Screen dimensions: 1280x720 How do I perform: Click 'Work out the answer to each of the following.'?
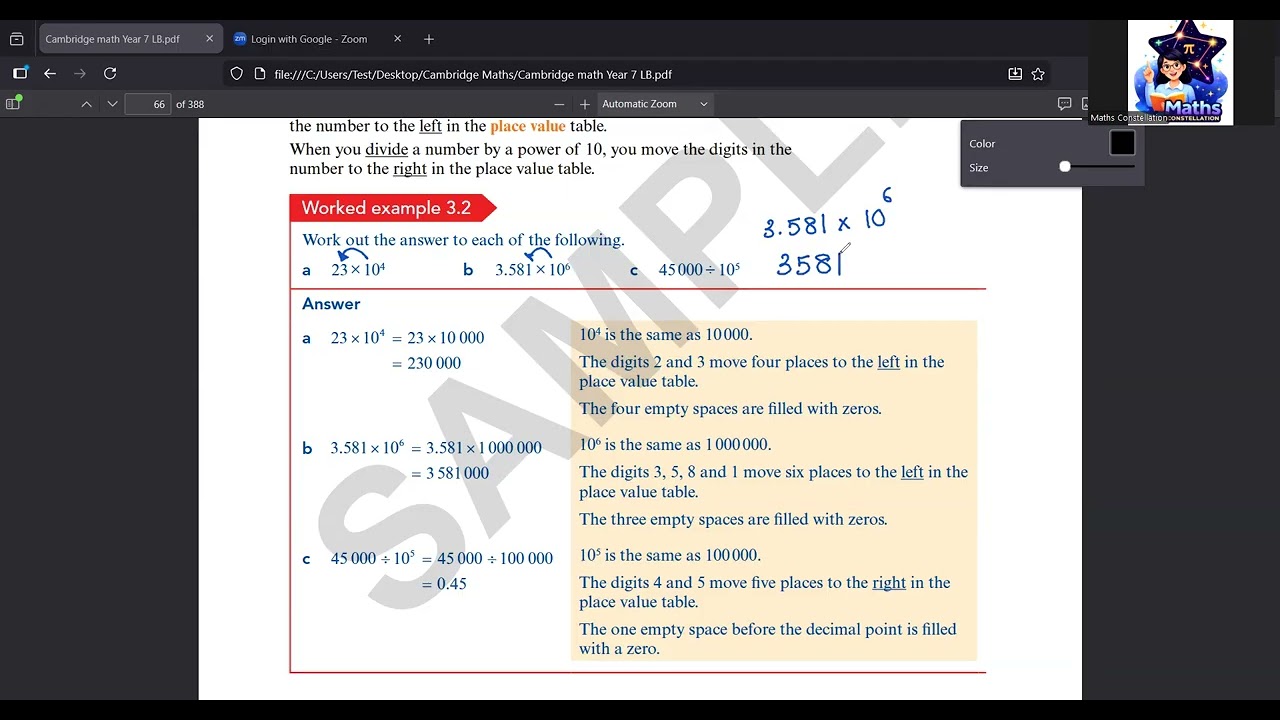tap(463, 240)
